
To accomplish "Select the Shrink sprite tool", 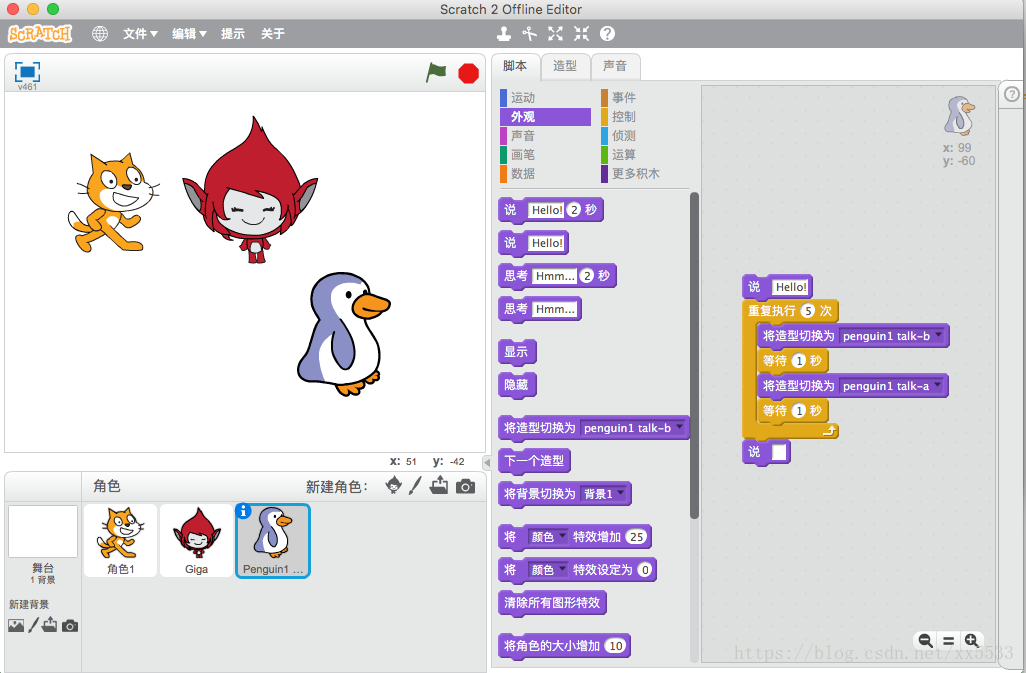I will (581, 33).
